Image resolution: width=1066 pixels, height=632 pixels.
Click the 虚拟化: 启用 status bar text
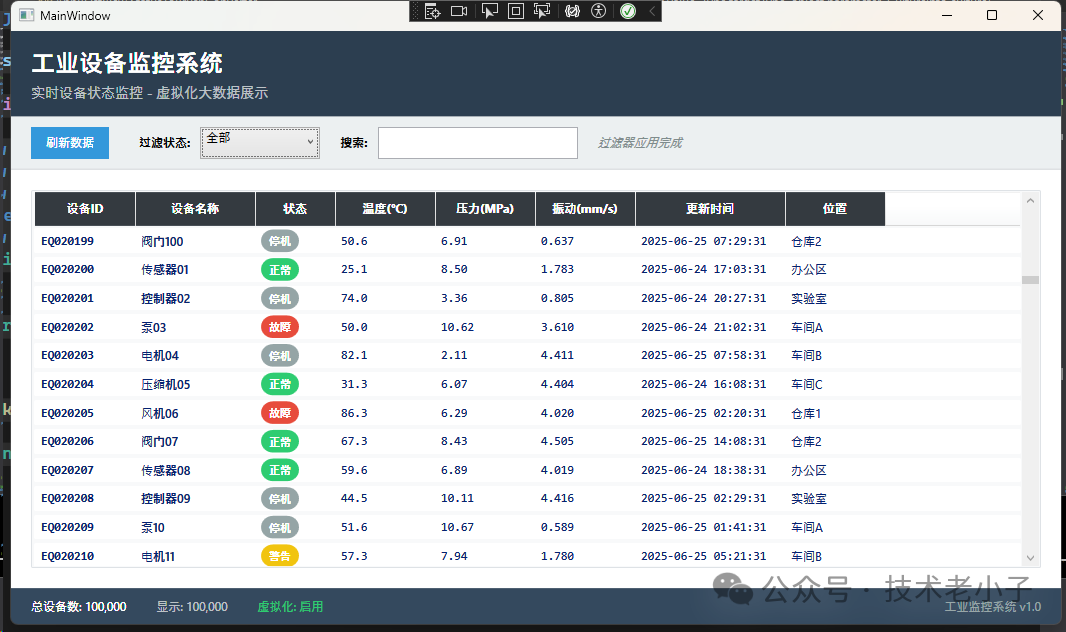point(289,607)
